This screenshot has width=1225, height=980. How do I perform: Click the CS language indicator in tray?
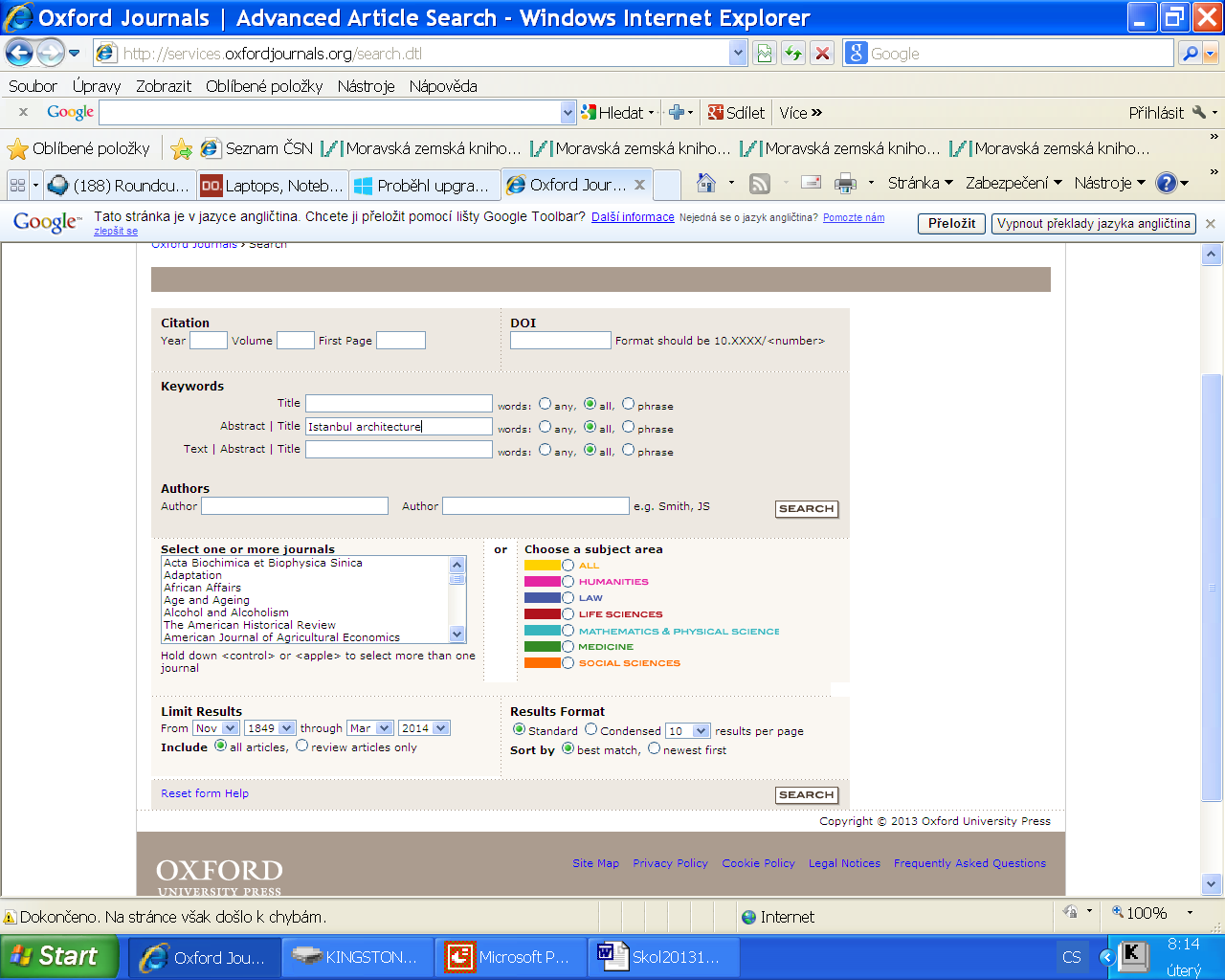(x=1071, y=957)
